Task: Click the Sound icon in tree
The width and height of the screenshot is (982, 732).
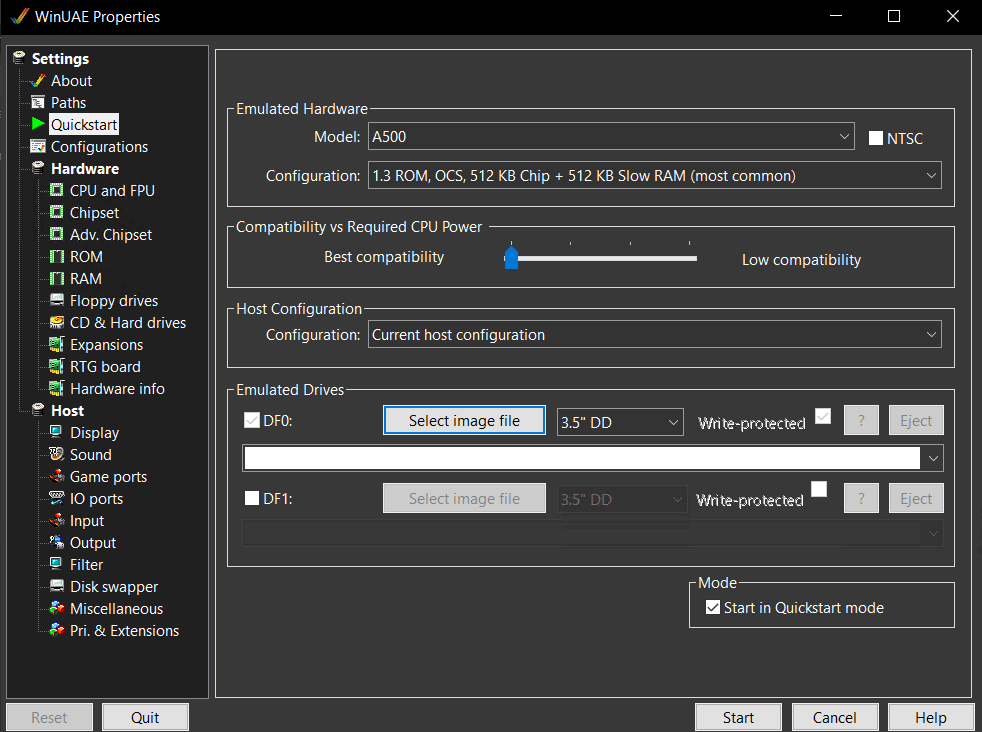Action: (56, 454)
